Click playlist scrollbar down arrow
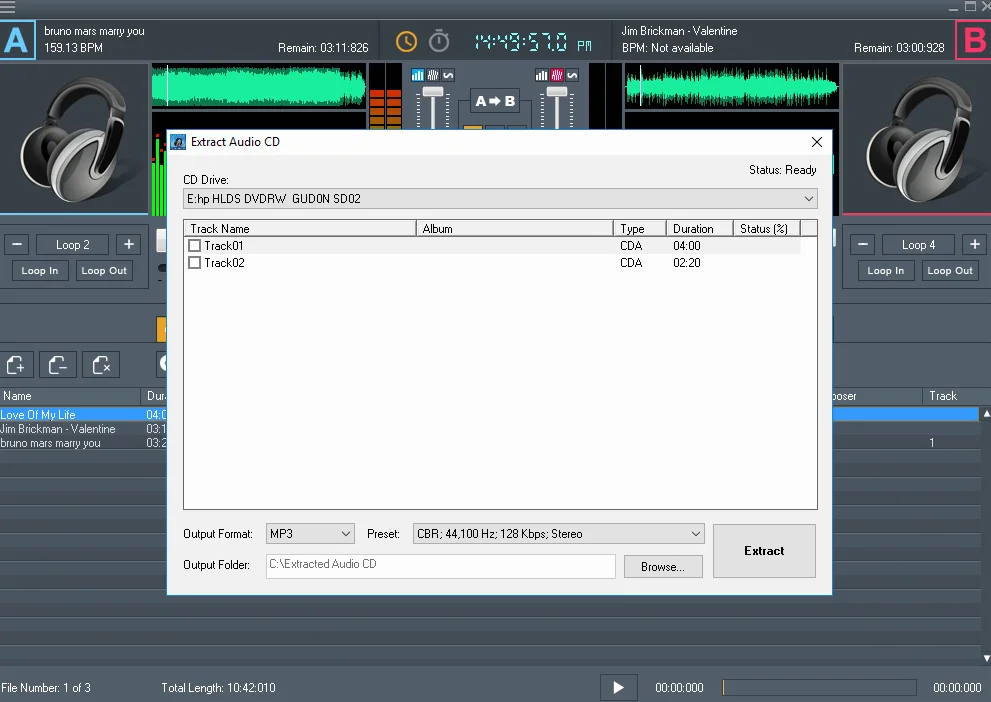Image resolution: width=991 pixels, height=702 pixels. 986,658
